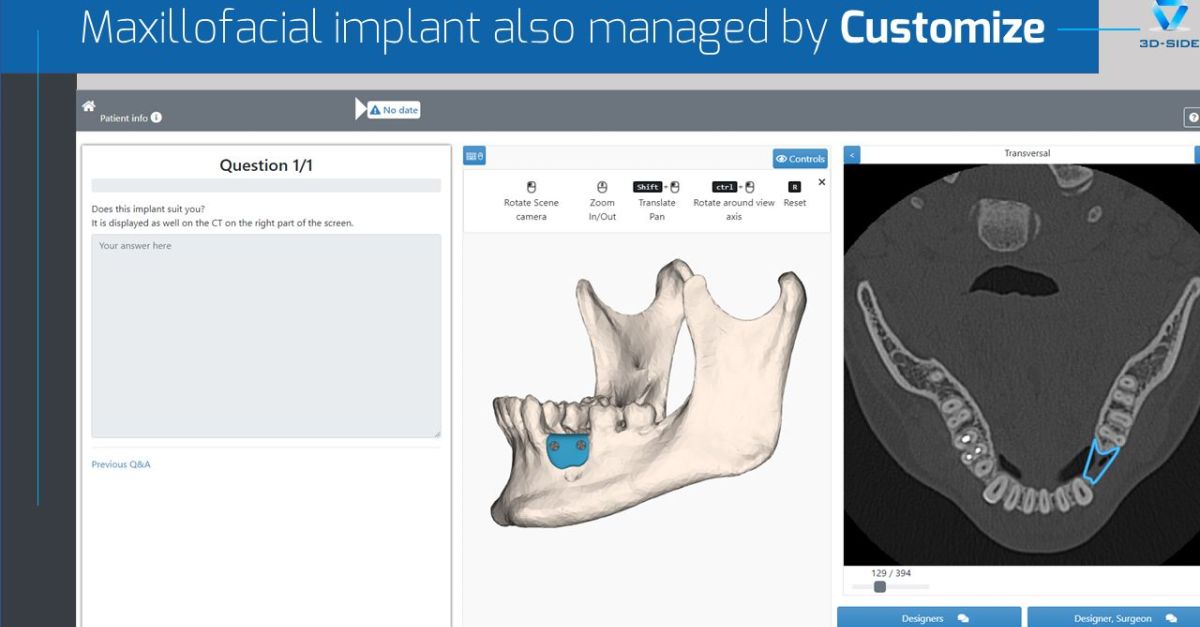This screenshot has width=1200, height=627.
Task: Click the No date warning badge
Action: coord(394,110)
